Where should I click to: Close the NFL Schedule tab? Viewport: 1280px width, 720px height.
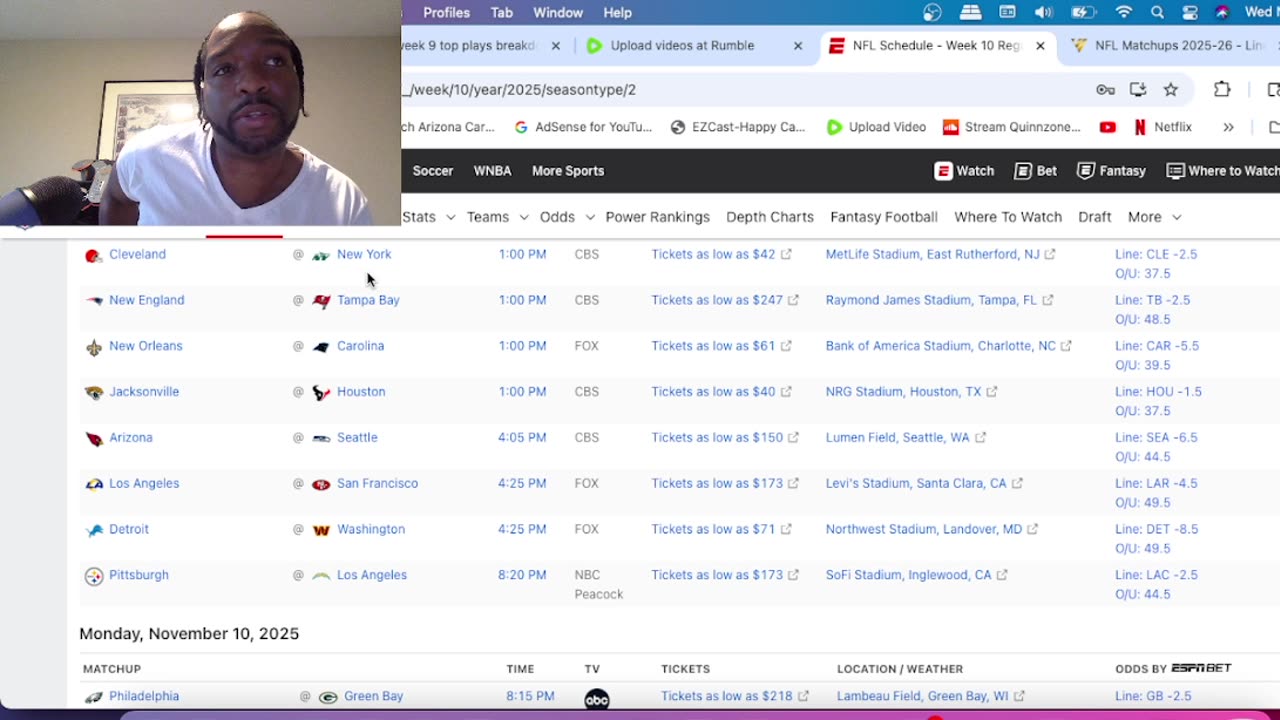(1040, 46)
